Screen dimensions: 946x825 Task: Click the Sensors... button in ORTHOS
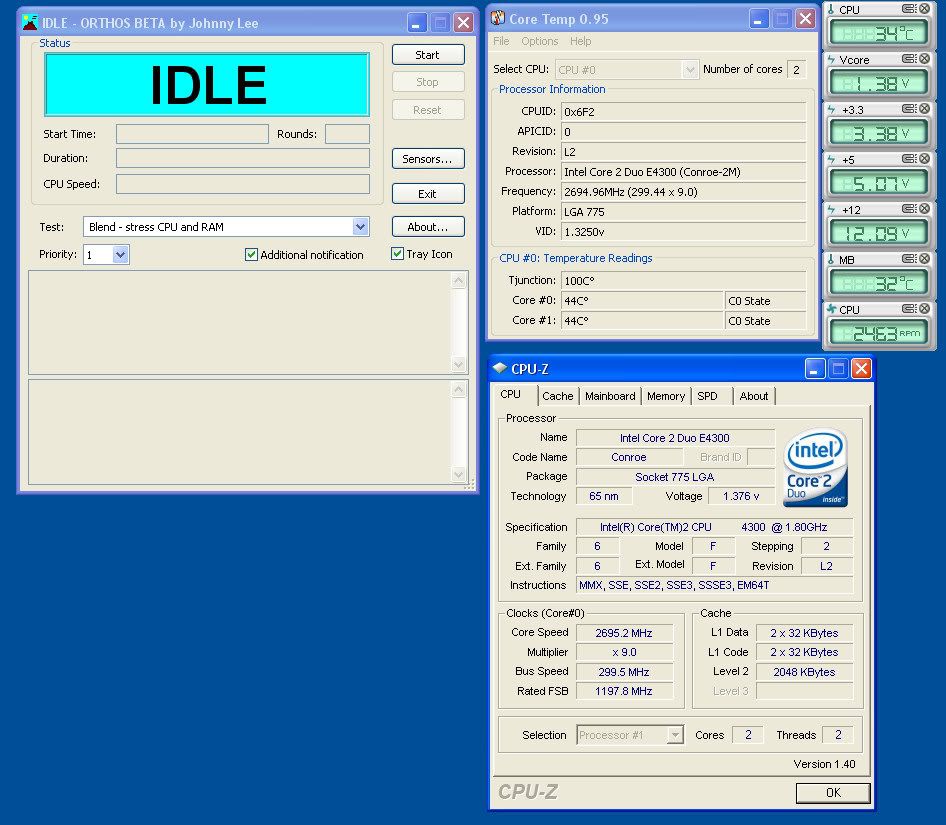[x=428, y=159]
